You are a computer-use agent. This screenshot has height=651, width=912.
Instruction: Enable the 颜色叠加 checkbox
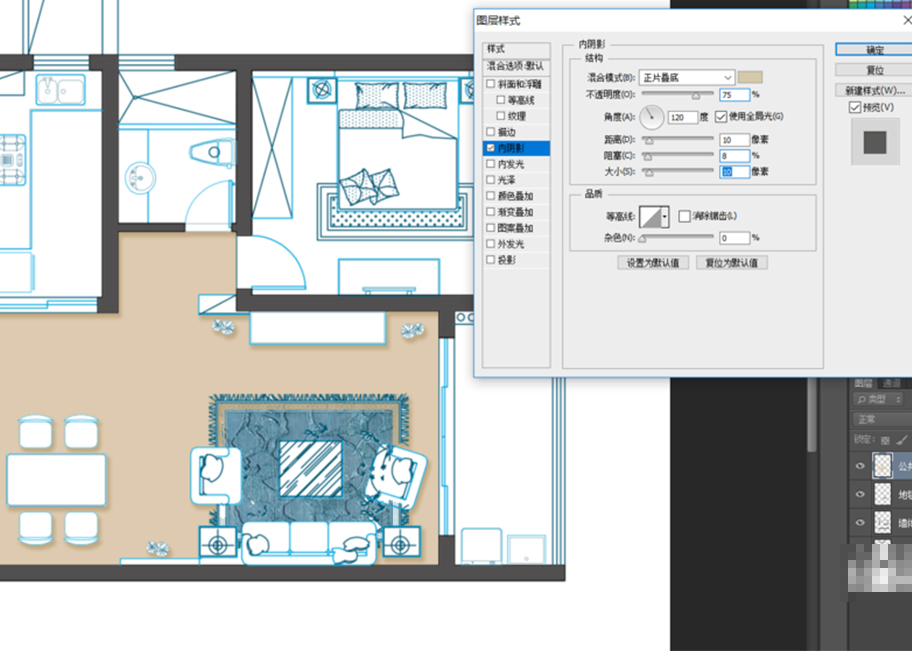pos(491,196)
